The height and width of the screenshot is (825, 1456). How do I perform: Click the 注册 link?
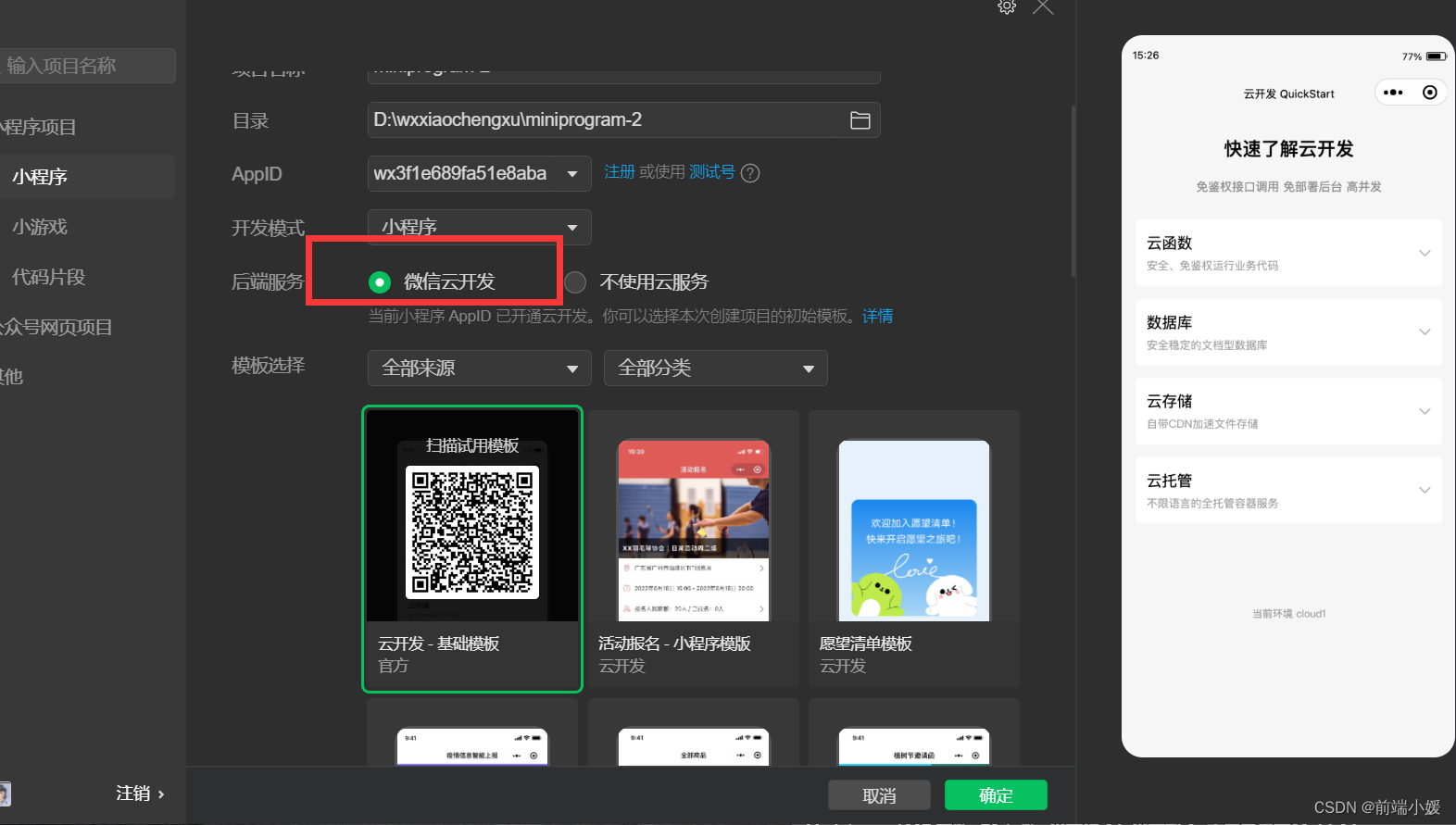(x=619, y=172)
